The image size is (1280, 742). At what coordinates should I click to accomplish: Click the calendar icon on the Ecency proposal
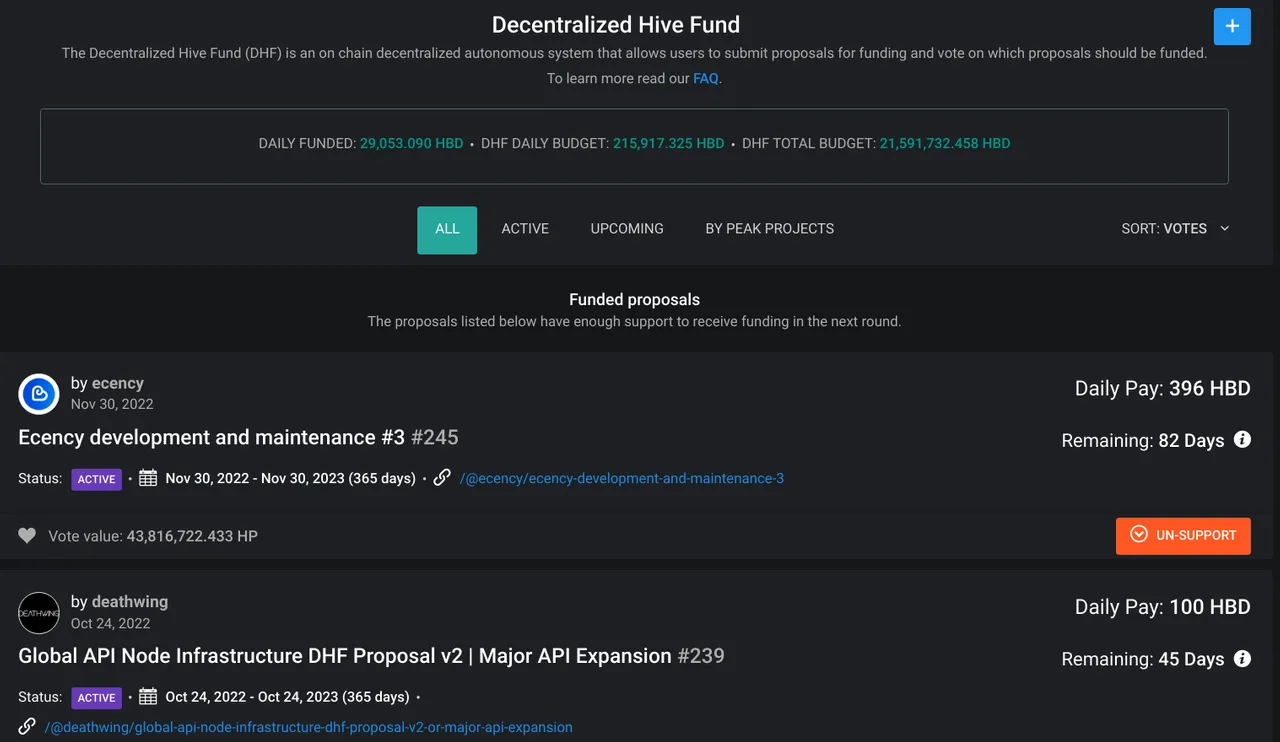tap(148, 479)
